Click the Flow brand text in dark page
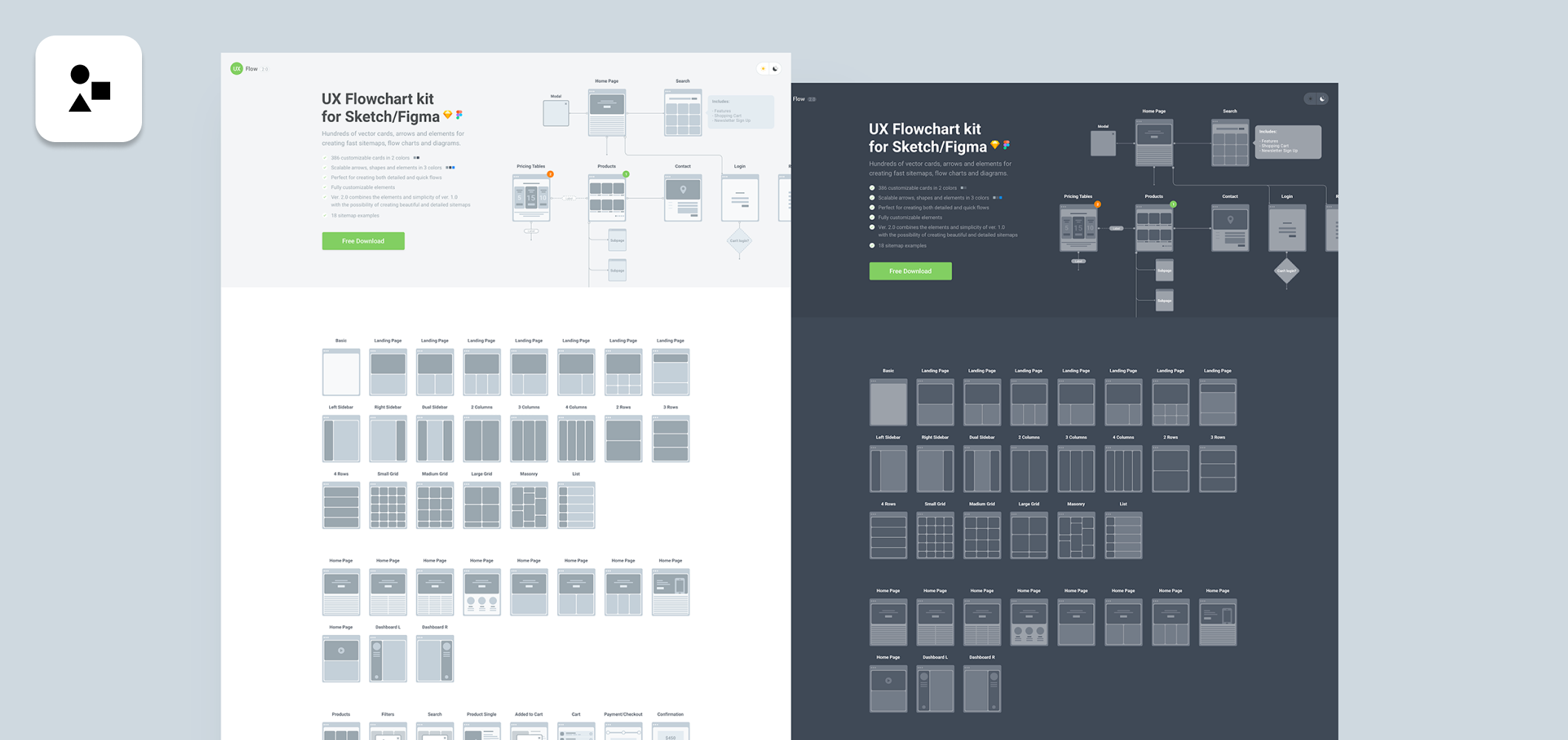 click(799, 99)
